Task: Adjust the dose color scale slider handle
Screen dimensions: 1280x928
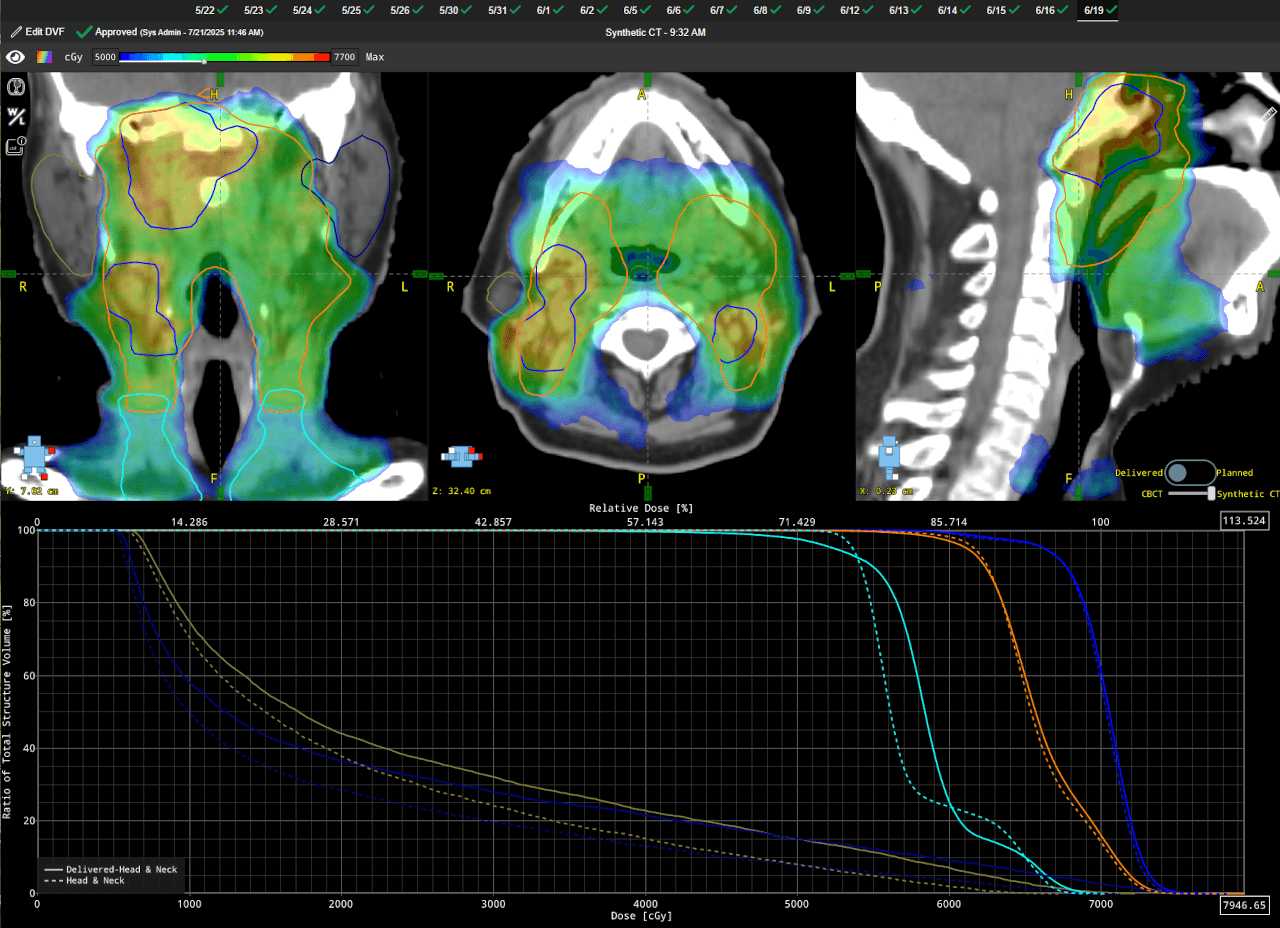Action: click(x=204, y=61)
